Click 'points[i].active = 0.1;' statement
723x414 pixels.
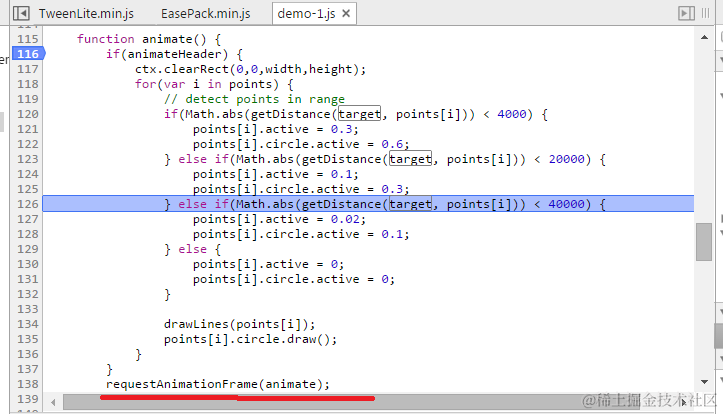coord(276,174)
